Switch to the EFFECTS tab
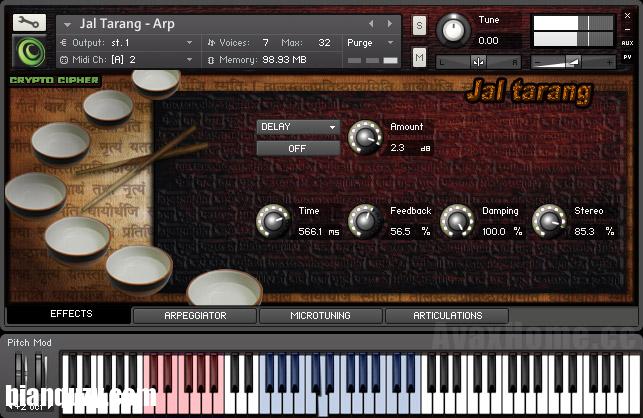Image resolution: width=643 pixels, height=418 pixels. [x=71, y=314]
